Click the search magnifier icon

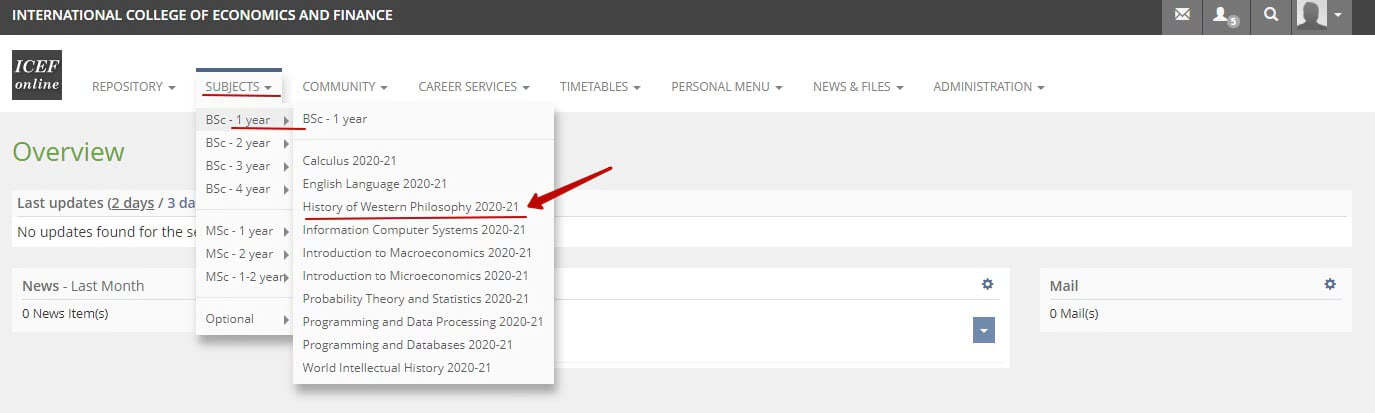coord(1270,16)
